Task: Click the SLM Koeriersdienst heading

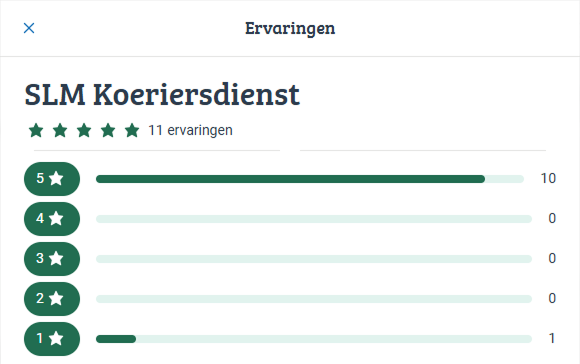Action: (162, 95)
